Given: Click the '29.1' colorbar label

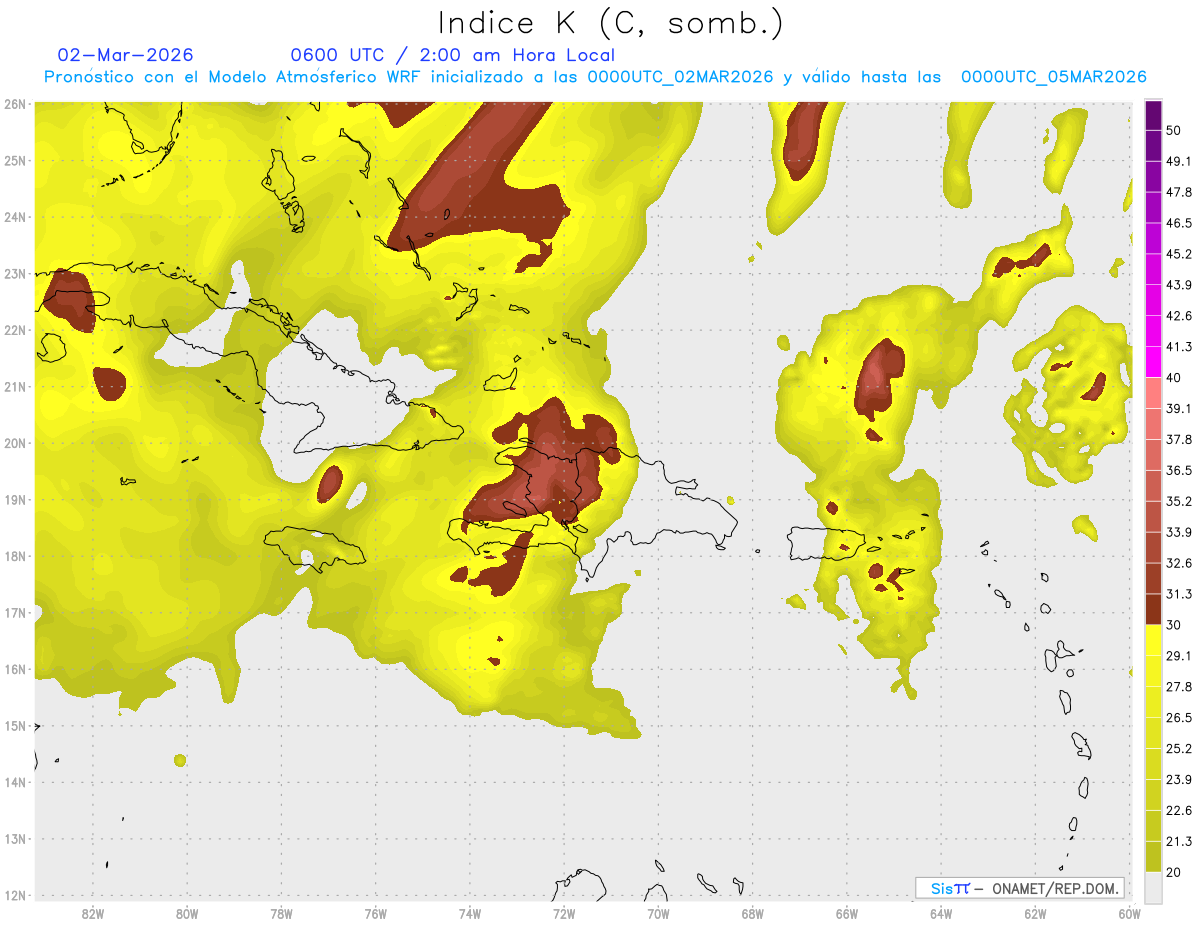Looking at the screenshot, I should (x=1179, y=655).
